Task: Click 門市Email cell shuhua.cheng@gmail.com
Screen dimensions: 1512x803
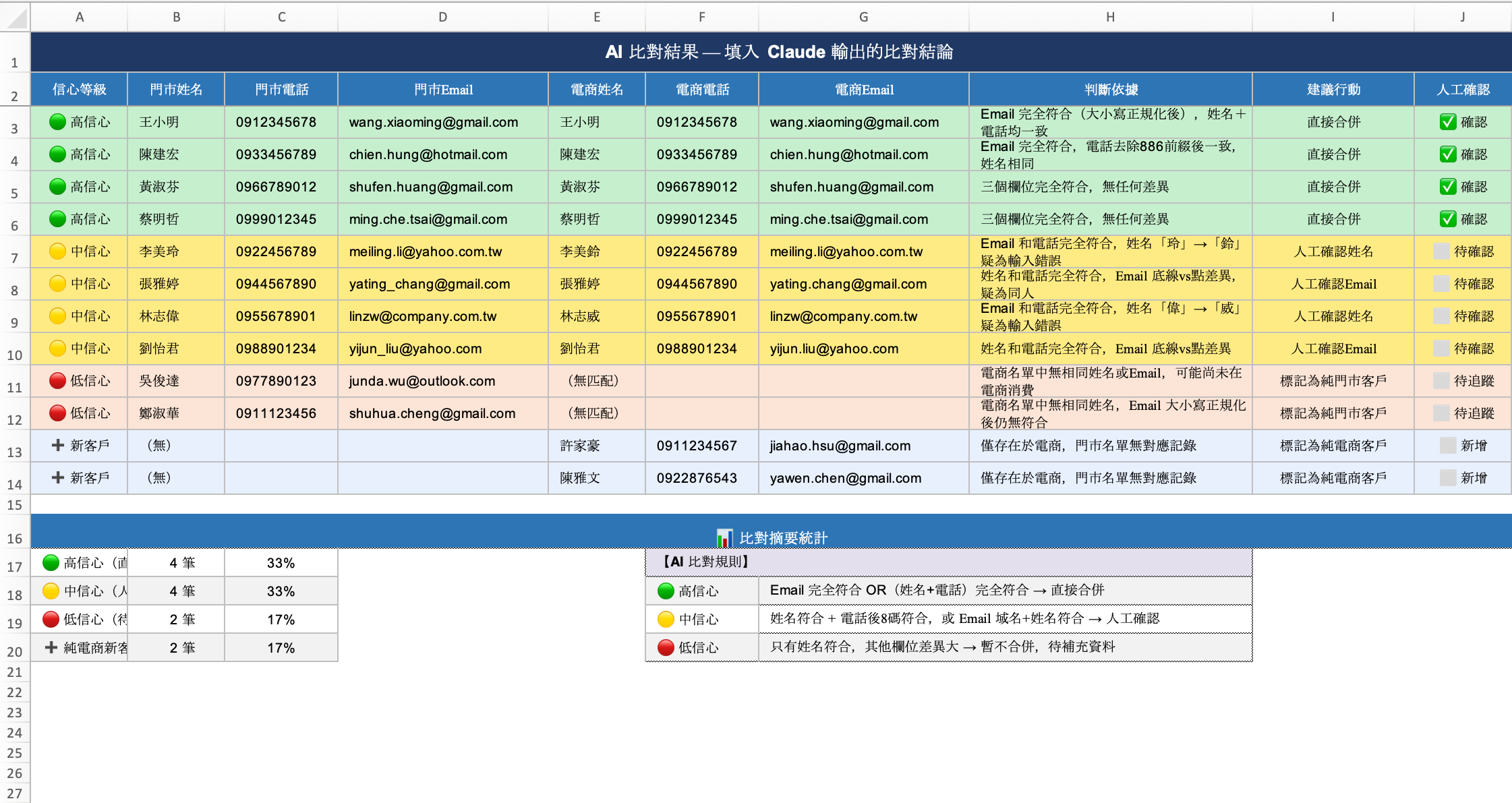Action: pos(443,413)
